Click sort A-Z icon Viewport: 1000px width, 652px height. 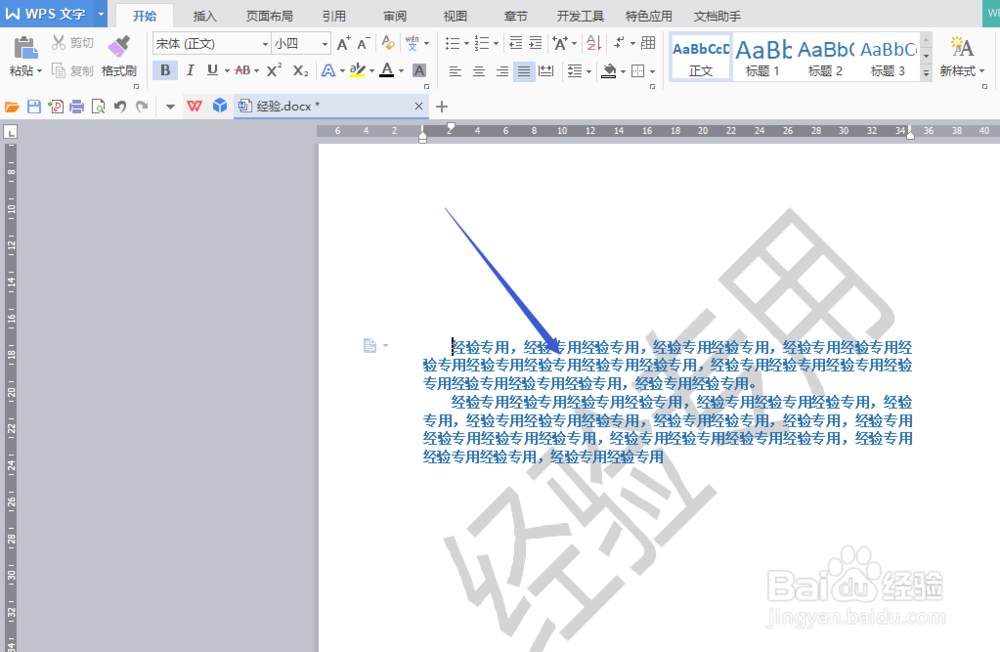click(593, 43)
